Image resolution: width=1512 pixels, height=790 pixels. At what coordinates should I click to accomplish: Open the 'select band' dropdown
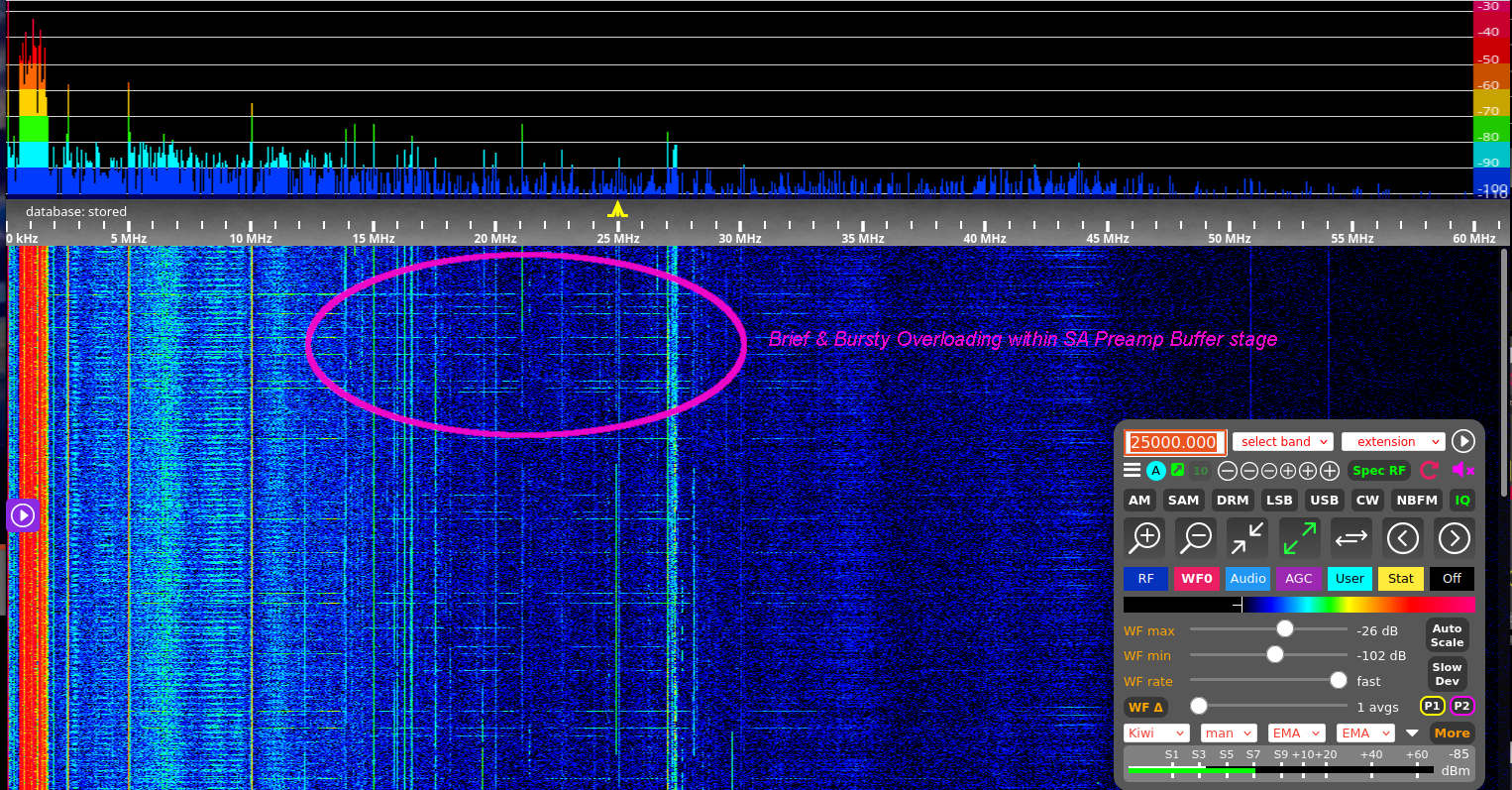pos(1282,442)
